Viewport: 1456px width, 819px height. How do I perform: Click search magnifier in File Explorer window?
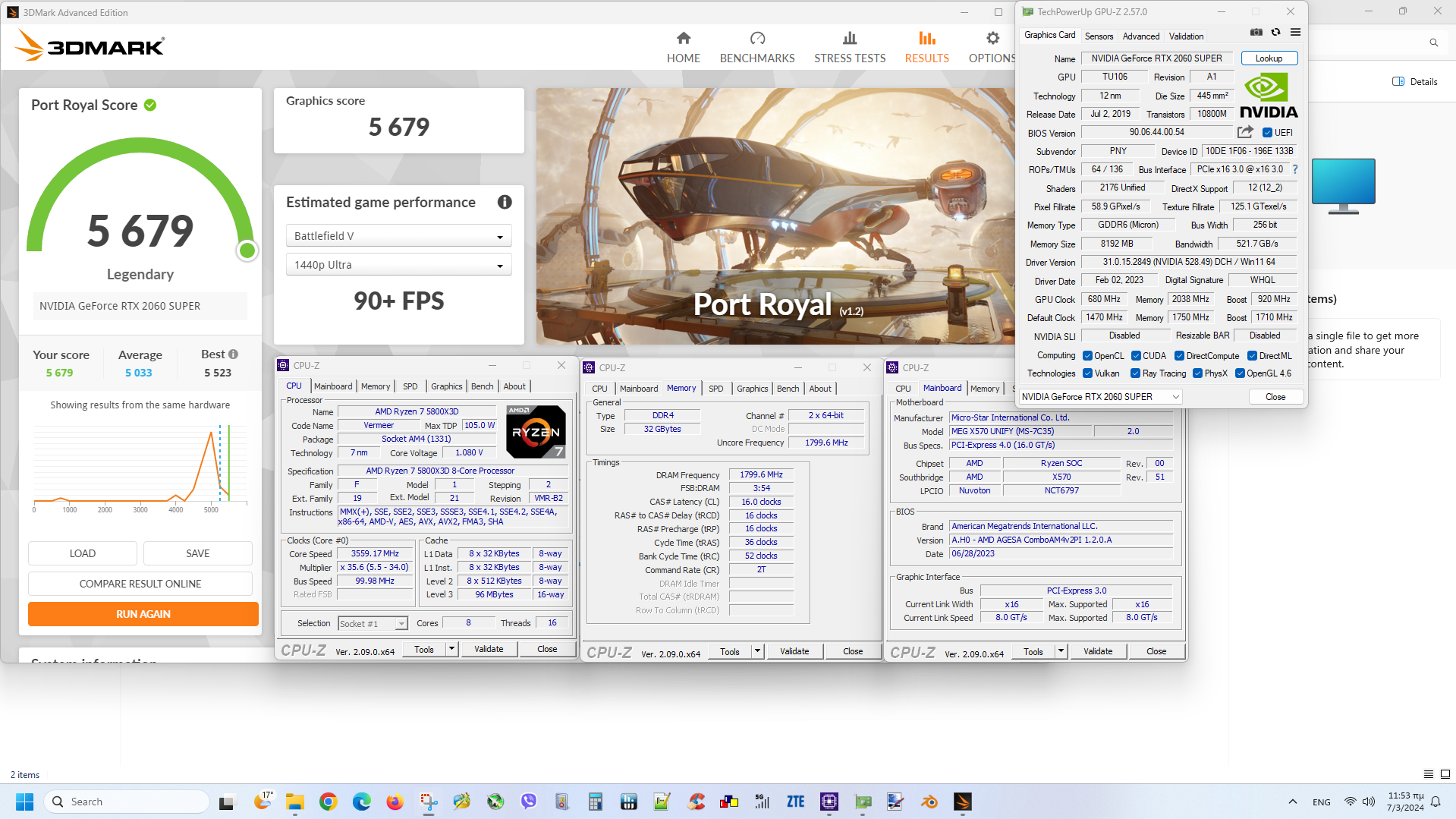pos(1434,43)
